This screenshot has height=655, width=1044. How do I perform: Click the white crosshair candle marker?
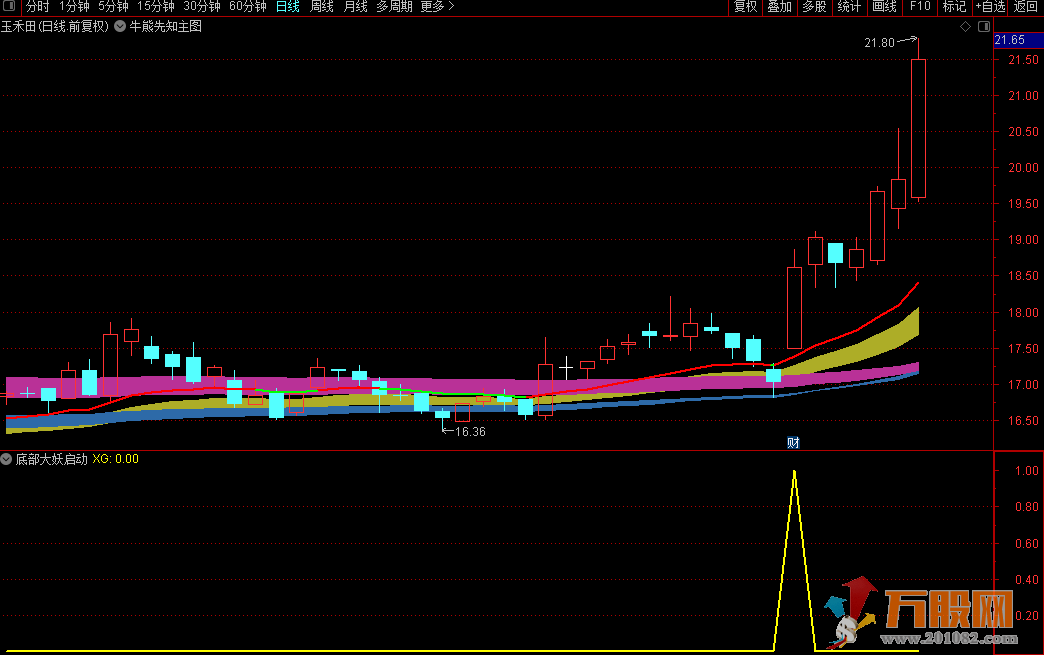(x=566, y=367)
